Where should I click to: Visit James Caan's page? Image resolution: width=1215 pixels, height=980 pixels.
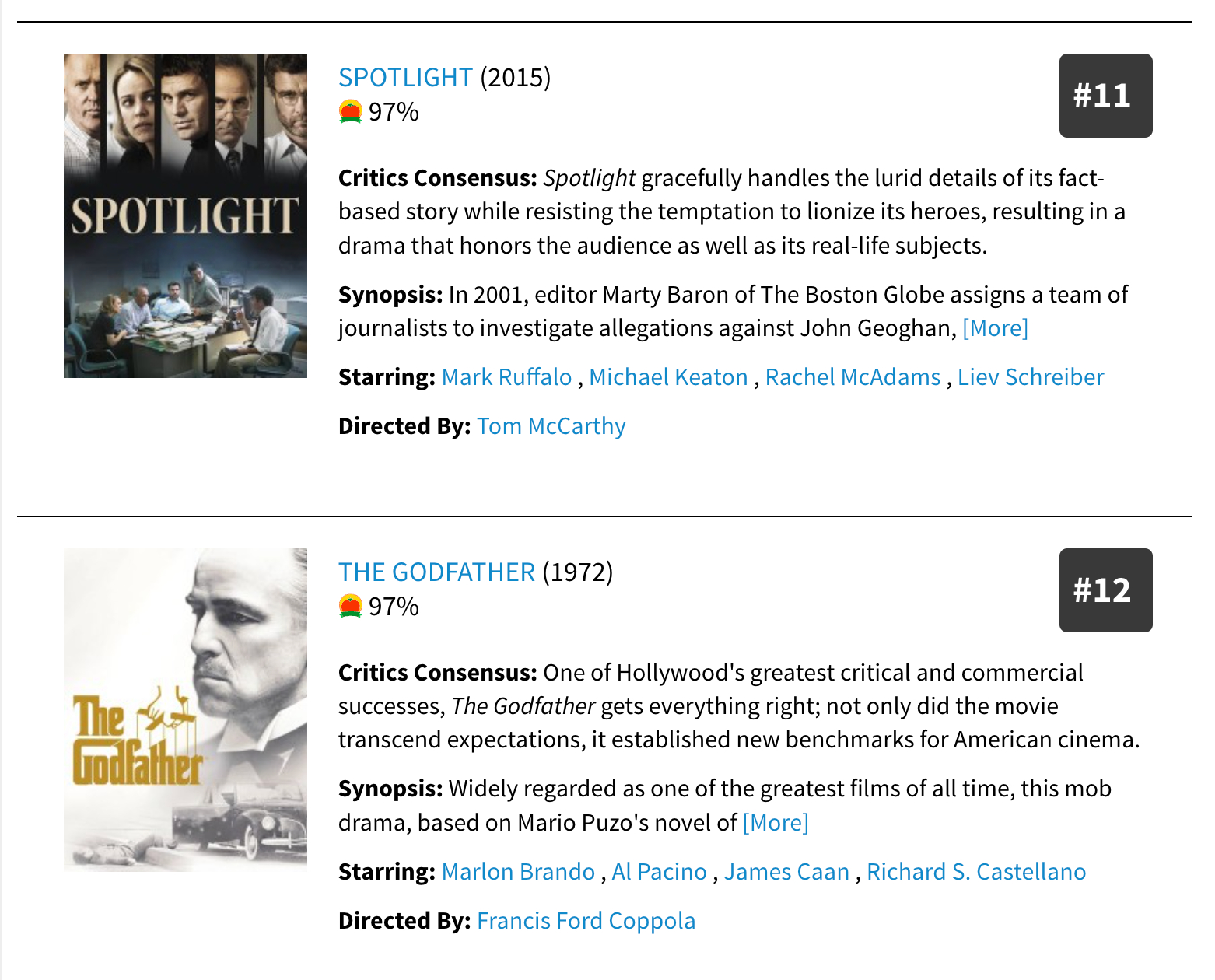tap(786, 872)
